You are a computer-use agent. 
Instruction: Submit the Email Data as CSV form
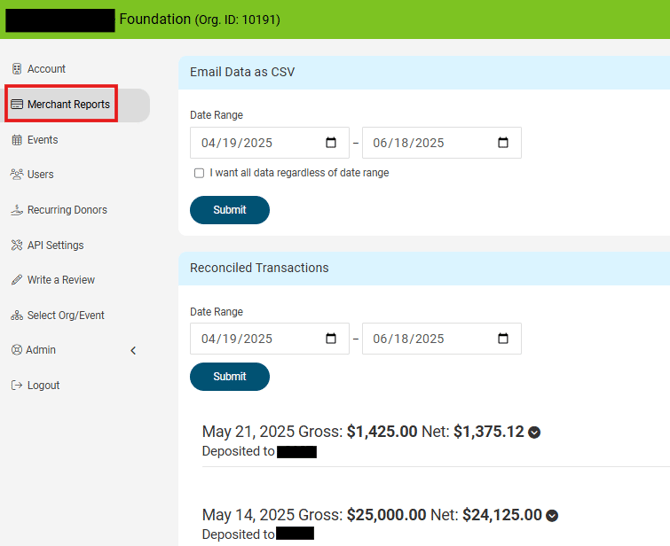tap(229, 210)
